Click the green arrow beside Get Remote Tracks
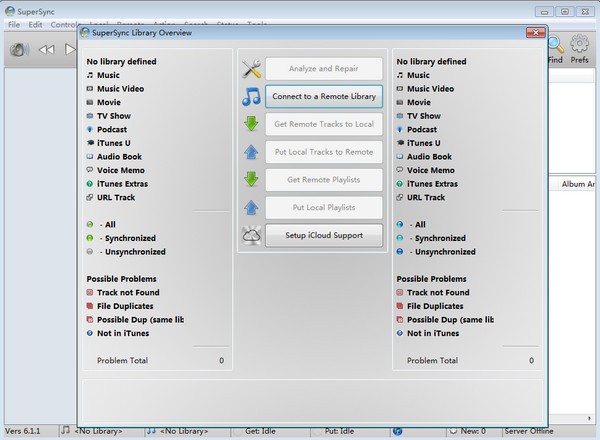Screen dimensions: 600x440 point(251,124)
